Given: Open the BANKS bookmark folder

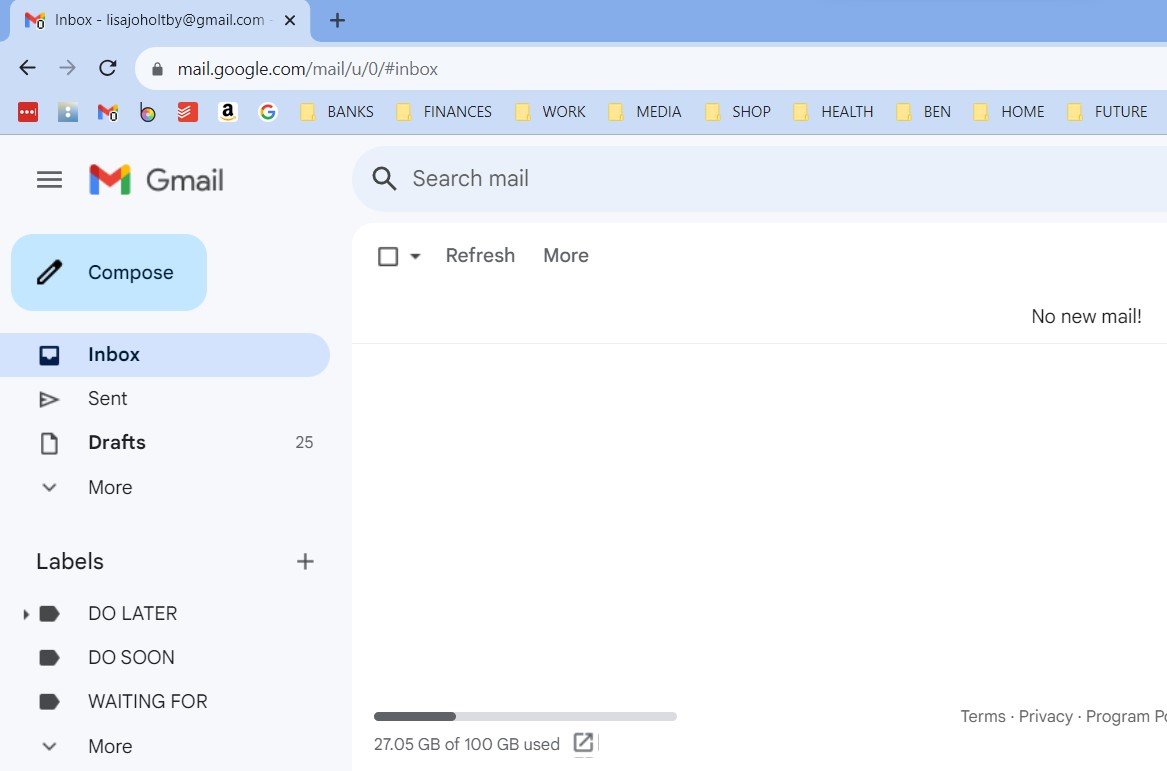Looking at the screenshot, I should point(336,112).
